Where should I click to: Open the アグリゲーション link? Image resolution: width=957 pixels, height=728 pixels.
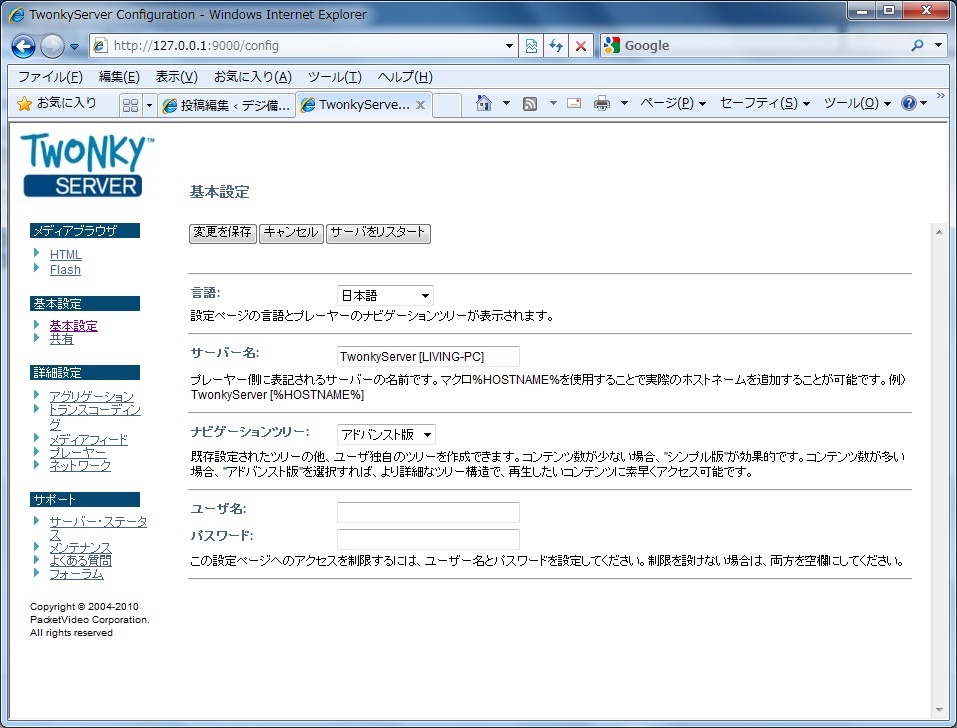click(92, 397)
